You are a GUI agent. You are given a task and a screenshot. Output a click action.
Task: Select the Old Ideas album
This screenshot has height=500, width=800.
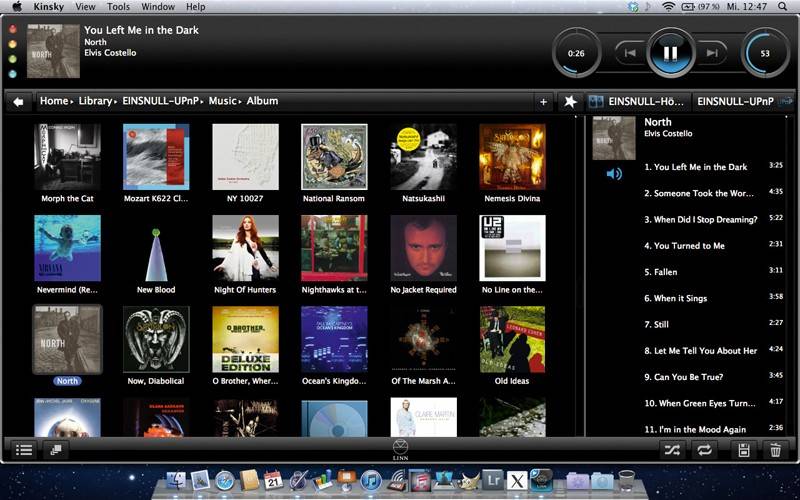click(512, 339)
